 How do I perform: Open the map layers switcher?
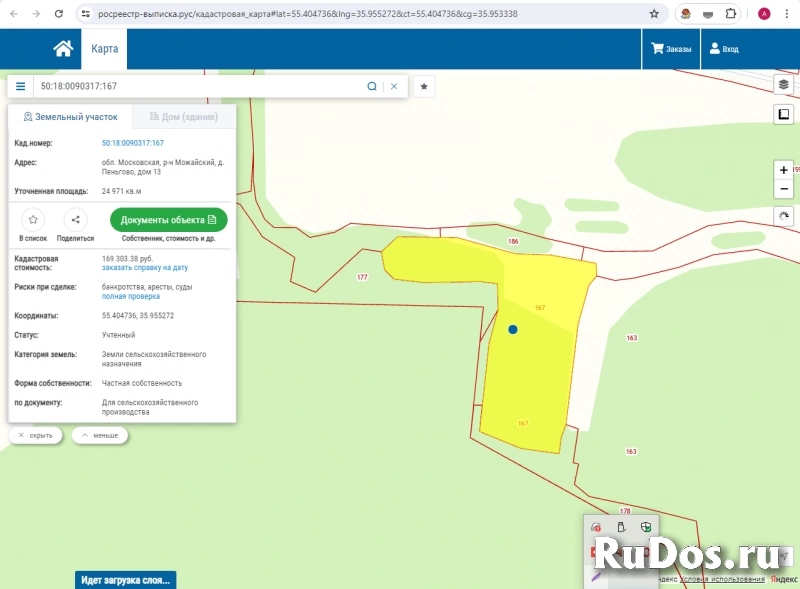pyautogui.click(x=784, y=85)
